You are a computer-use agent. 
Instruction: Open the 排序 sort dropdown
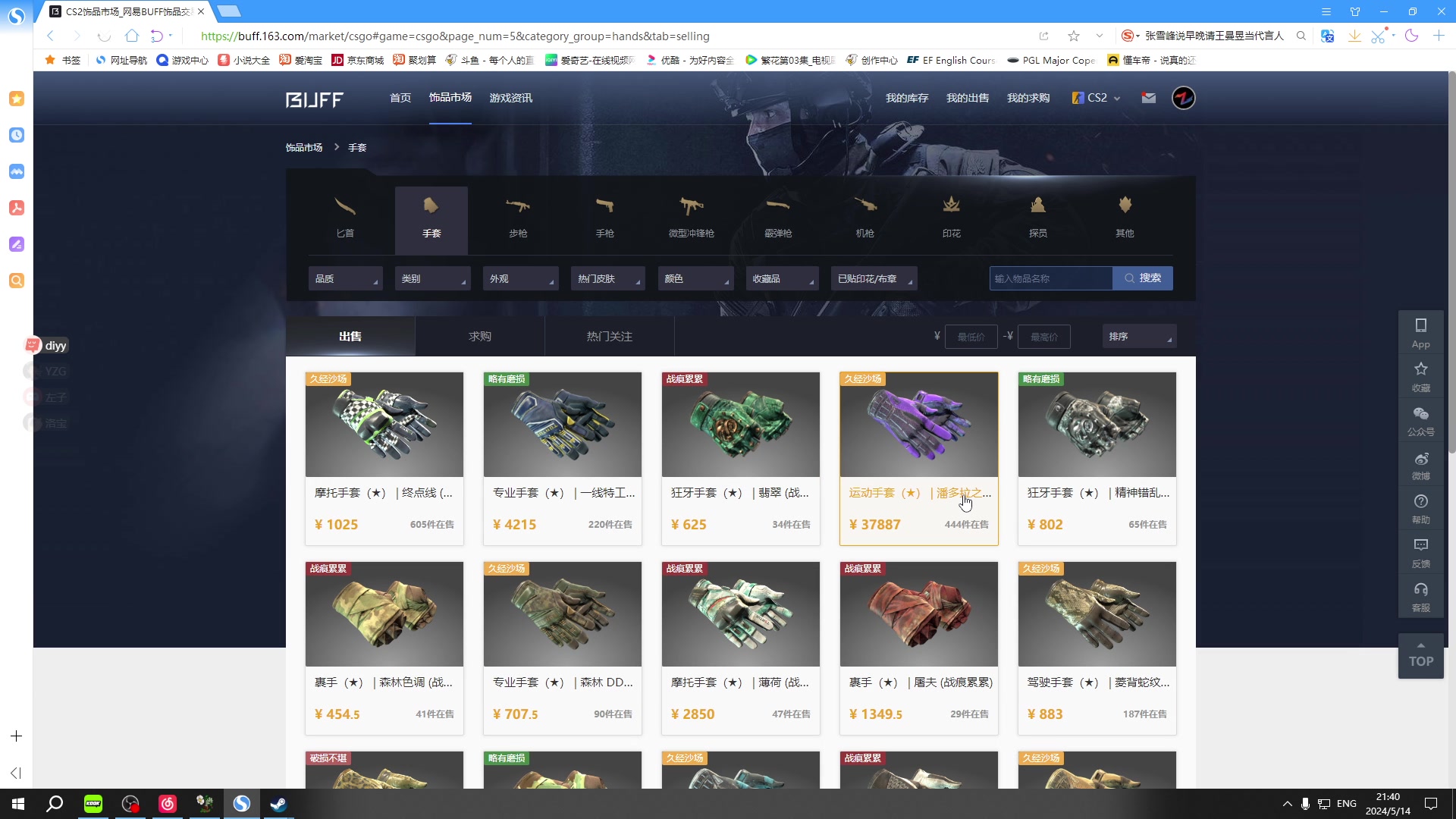1138,337
